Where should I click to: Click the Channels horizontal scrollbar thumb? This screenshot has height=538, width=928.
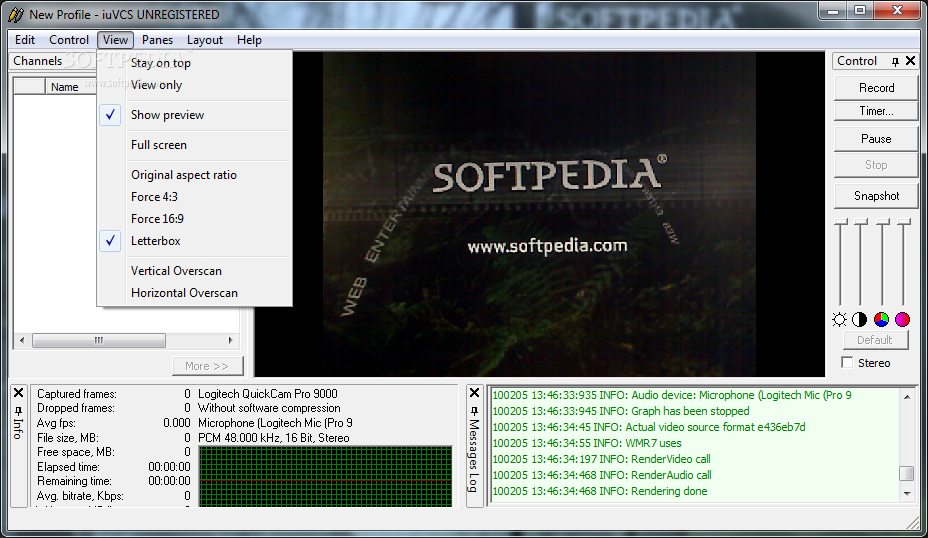click(x=99, y=340)
